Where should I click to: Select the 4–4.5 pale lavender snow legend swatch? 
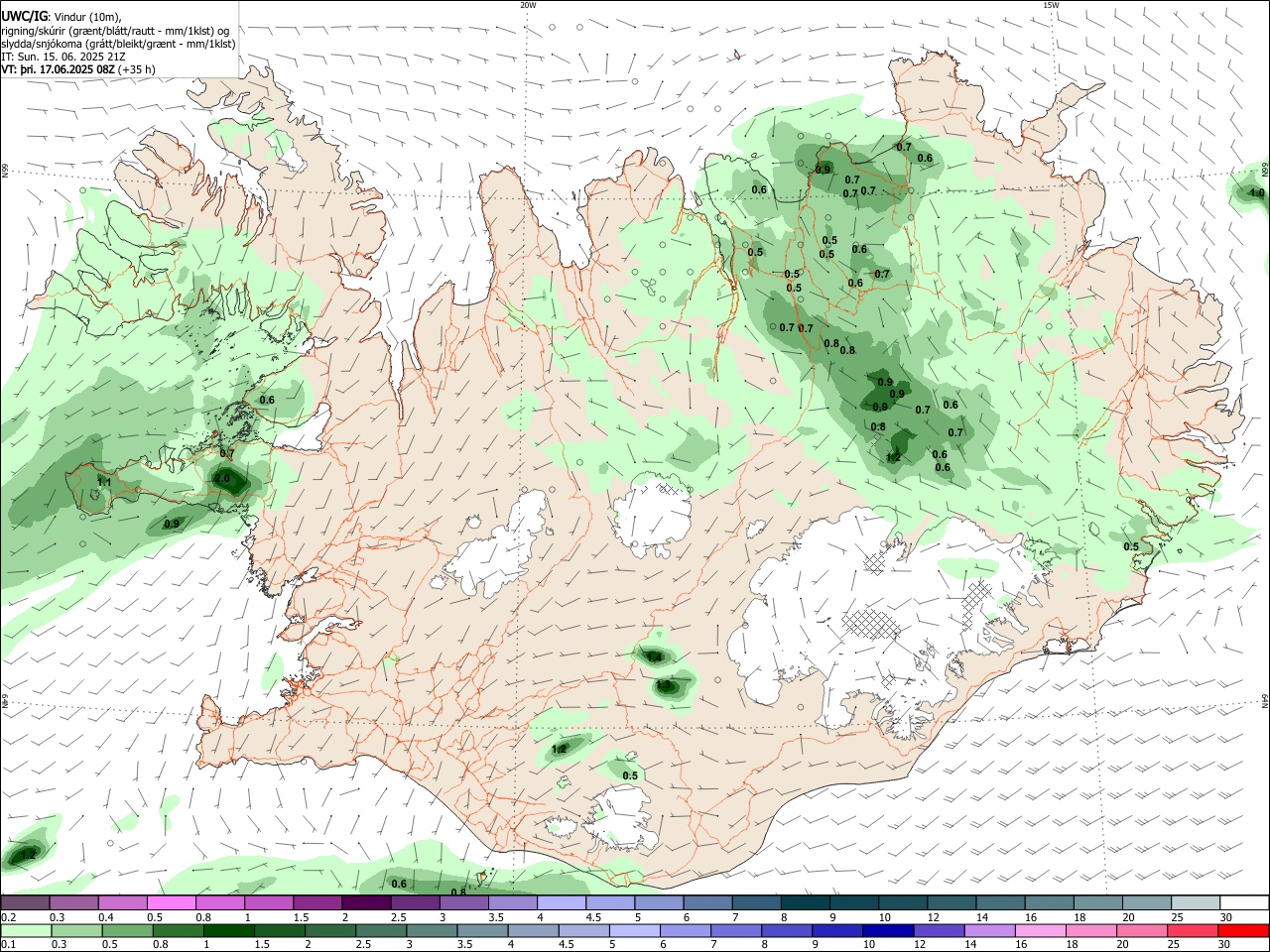click(561, 902)
